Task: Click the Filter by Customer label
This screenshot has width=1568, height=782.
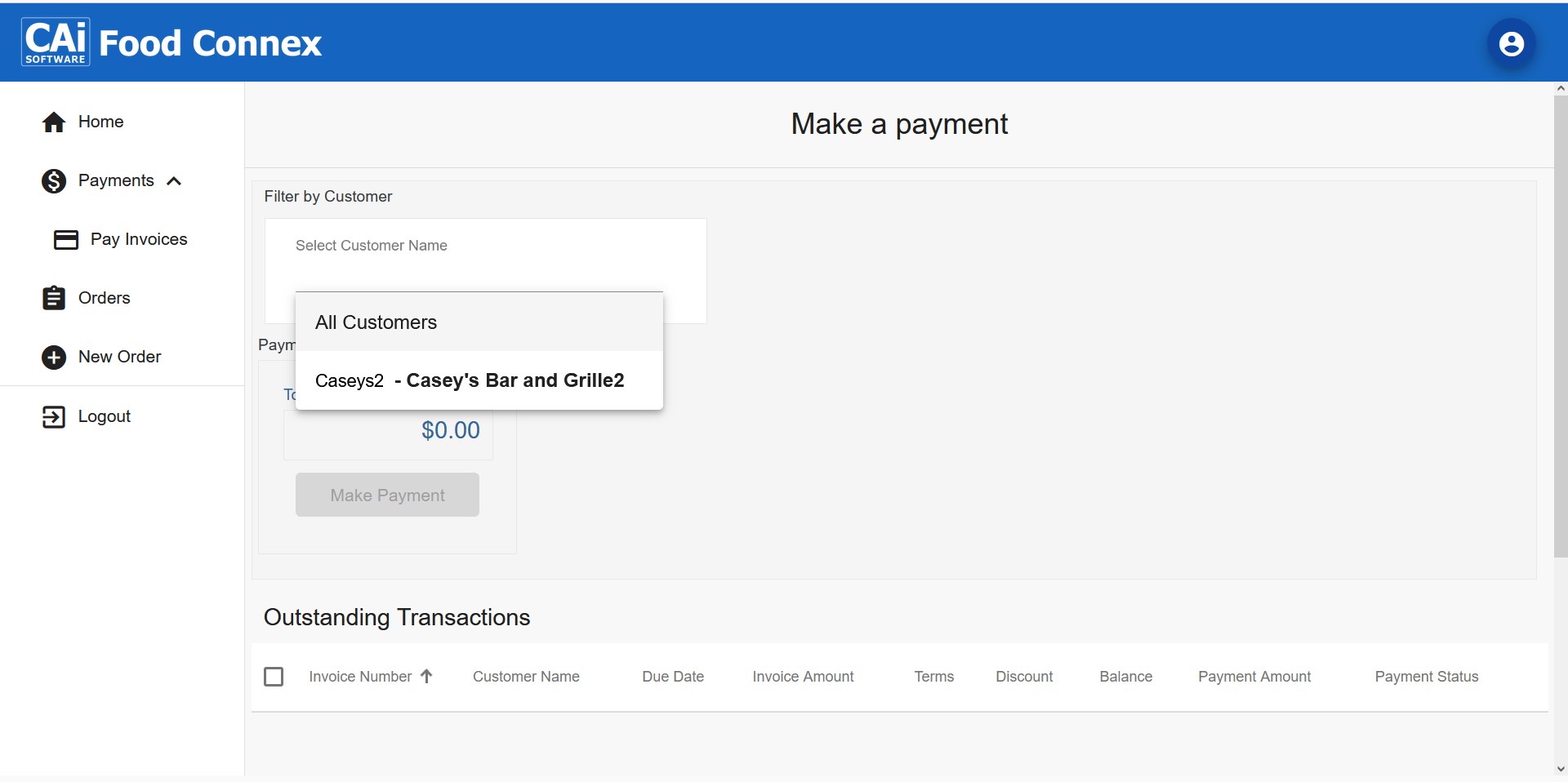Action: coord(328,197)
